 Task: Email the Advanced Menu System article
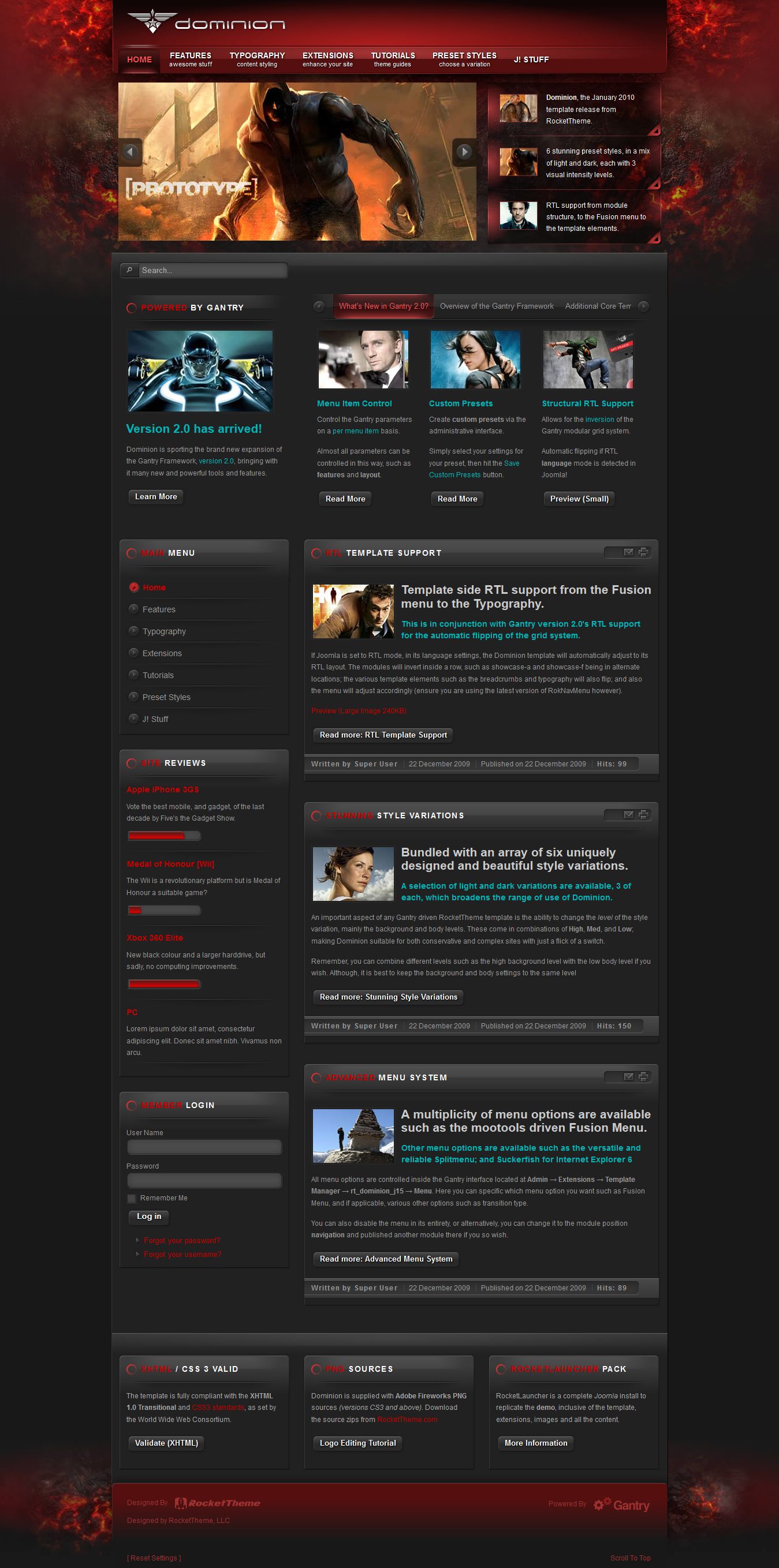coord(628,1077)
